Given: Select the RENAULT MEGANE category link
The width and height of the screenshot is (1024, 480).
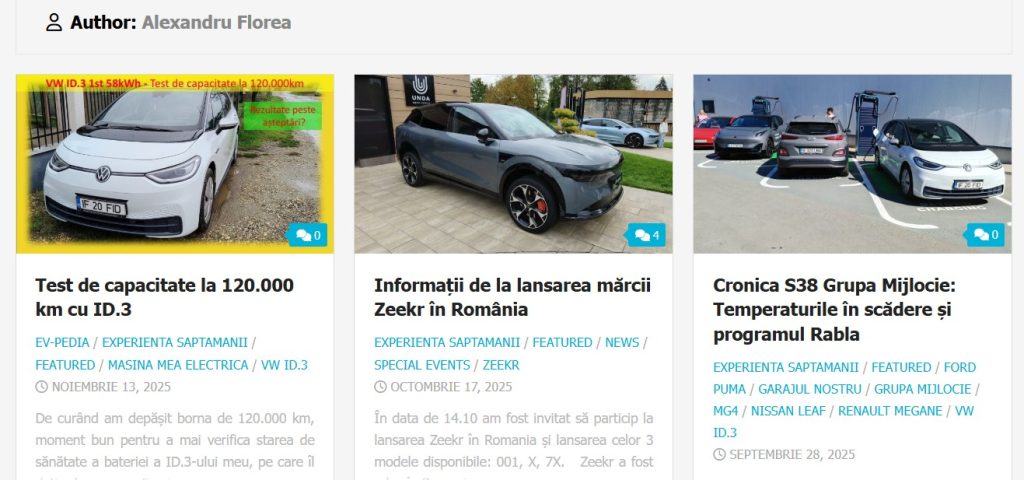Looking at the screenshot, I should (890, 411).
